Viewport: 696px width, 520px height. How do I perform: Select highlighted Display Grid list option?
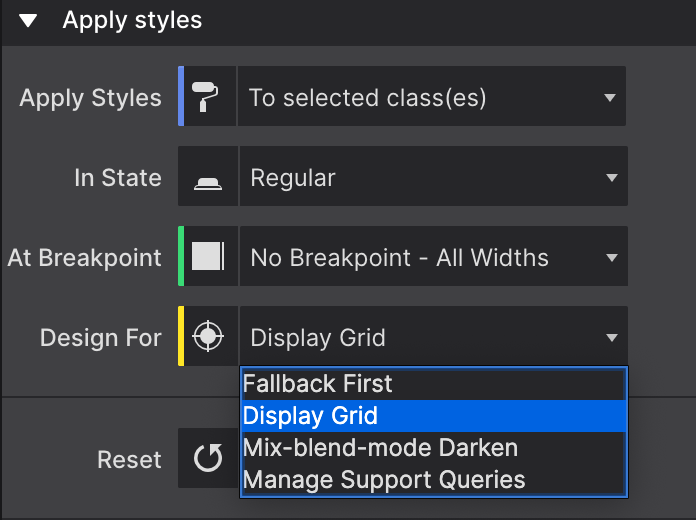click(433, 416)
